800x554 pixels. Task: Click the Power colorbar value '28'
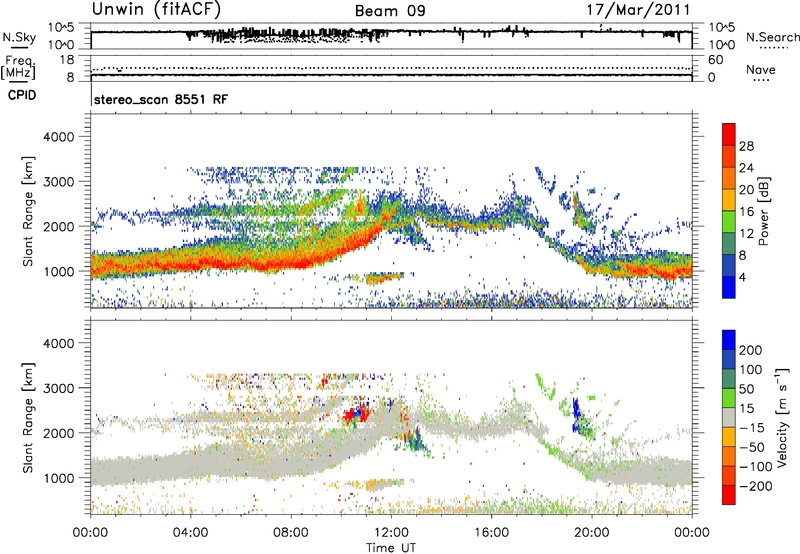click(x=746, y=146)
